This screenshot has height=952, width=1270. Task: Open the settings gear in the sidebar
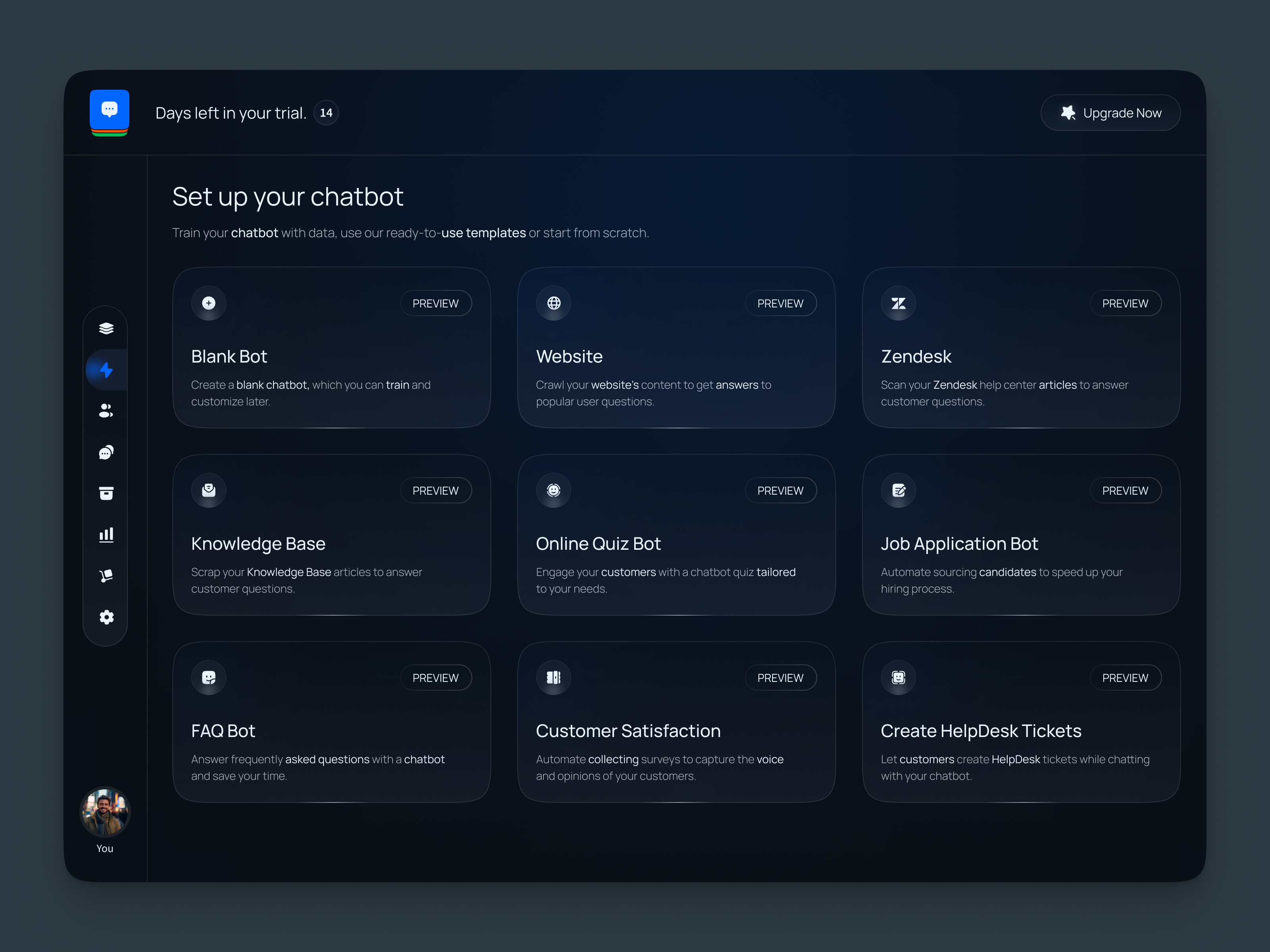pyautogui.click(x=106, y=618)
